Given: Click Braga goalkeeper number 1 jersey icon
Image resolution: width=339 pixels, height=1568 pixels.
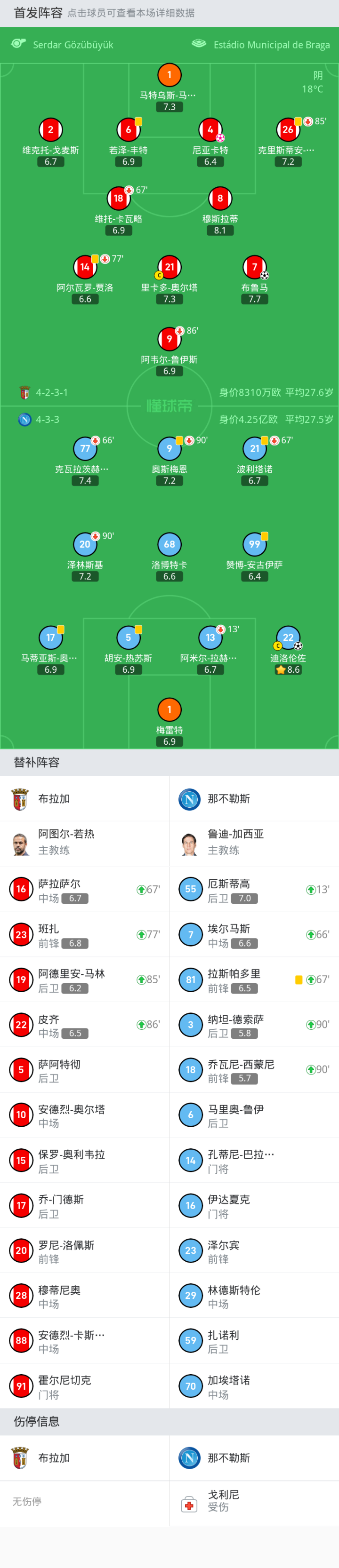Looking at the screenshot, I should click(169, 75).
